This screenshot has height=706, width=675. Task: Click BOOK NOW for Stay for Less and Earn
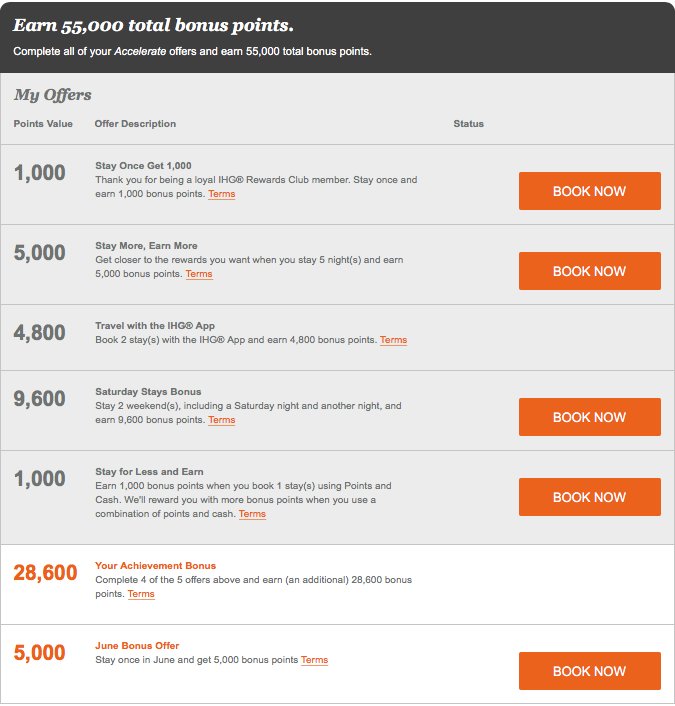click(x=589, y=497)
